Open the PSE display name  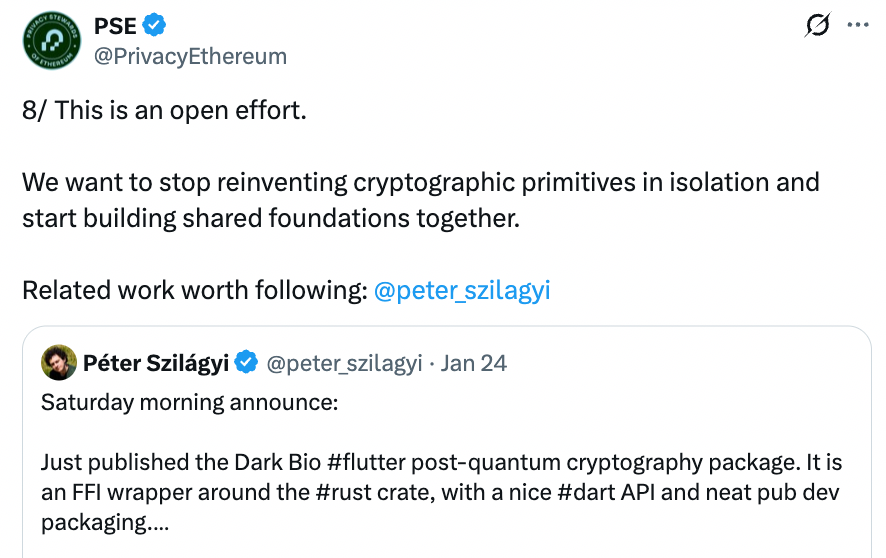pos(115,26)
